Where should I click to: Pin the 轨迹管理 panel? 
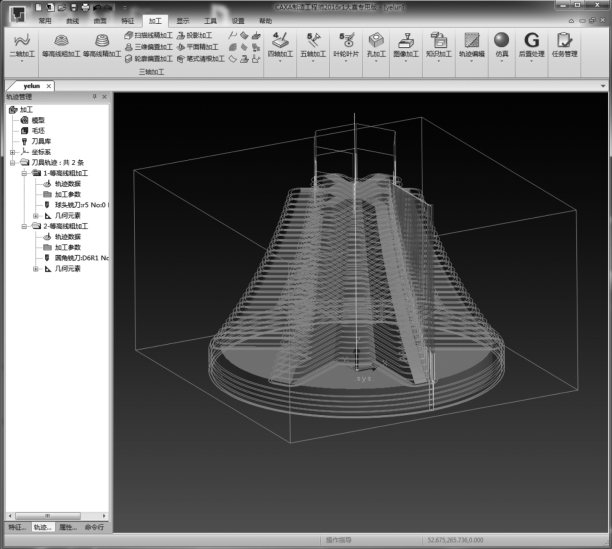94,96
